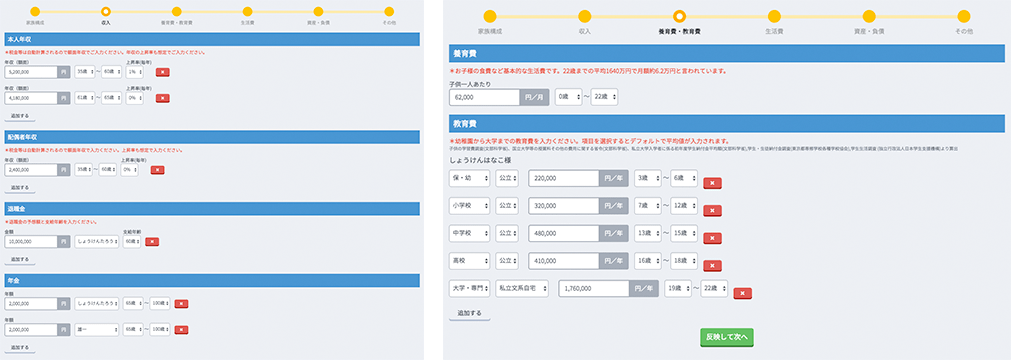Image resolution: width=1011 pixels, height=360 pixels.
Task: Delete the first 年金 row for しょうけんたろう
Action: (x=181, y=304)
